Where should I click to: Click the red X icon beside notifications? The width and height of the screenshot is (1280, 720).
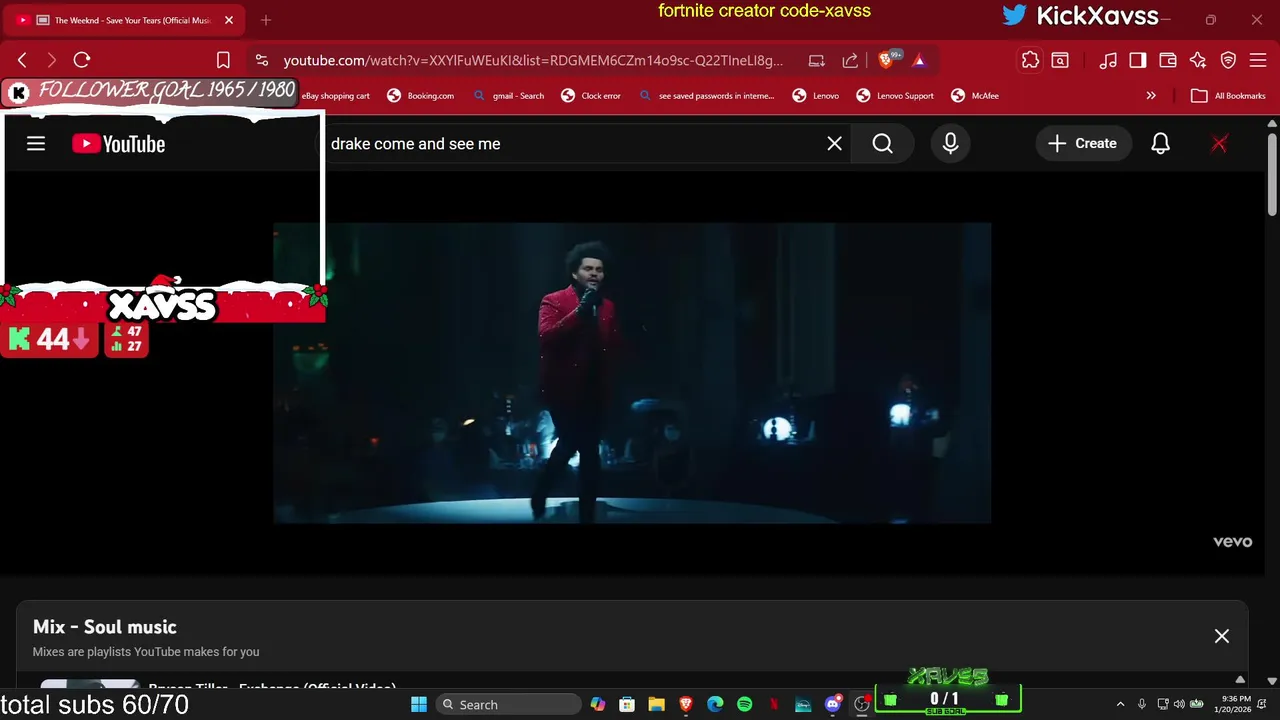(x=1219, y=144)
